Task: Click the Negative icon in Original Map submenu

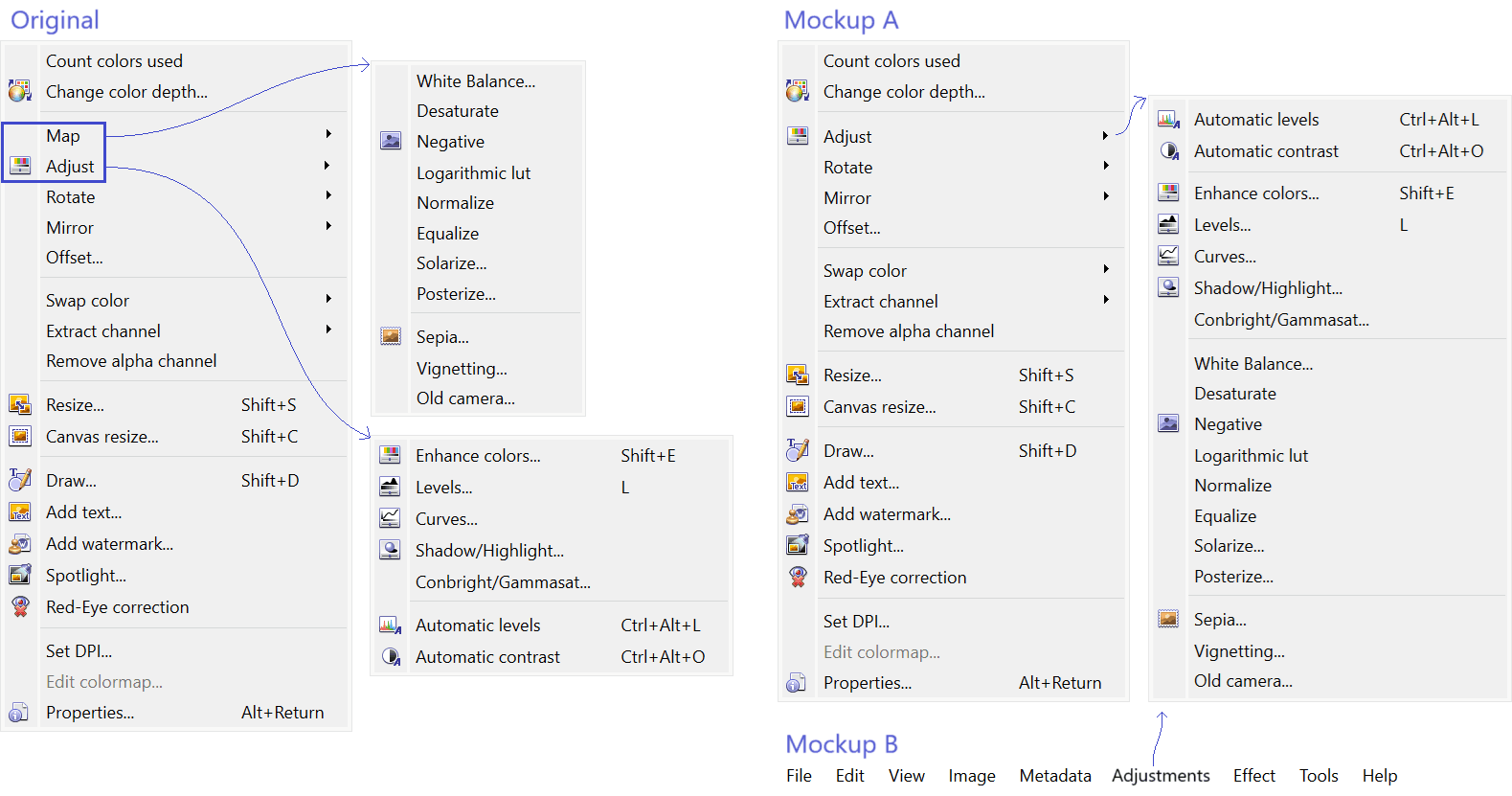Action: pyautogui.click(x=391, y=142)
